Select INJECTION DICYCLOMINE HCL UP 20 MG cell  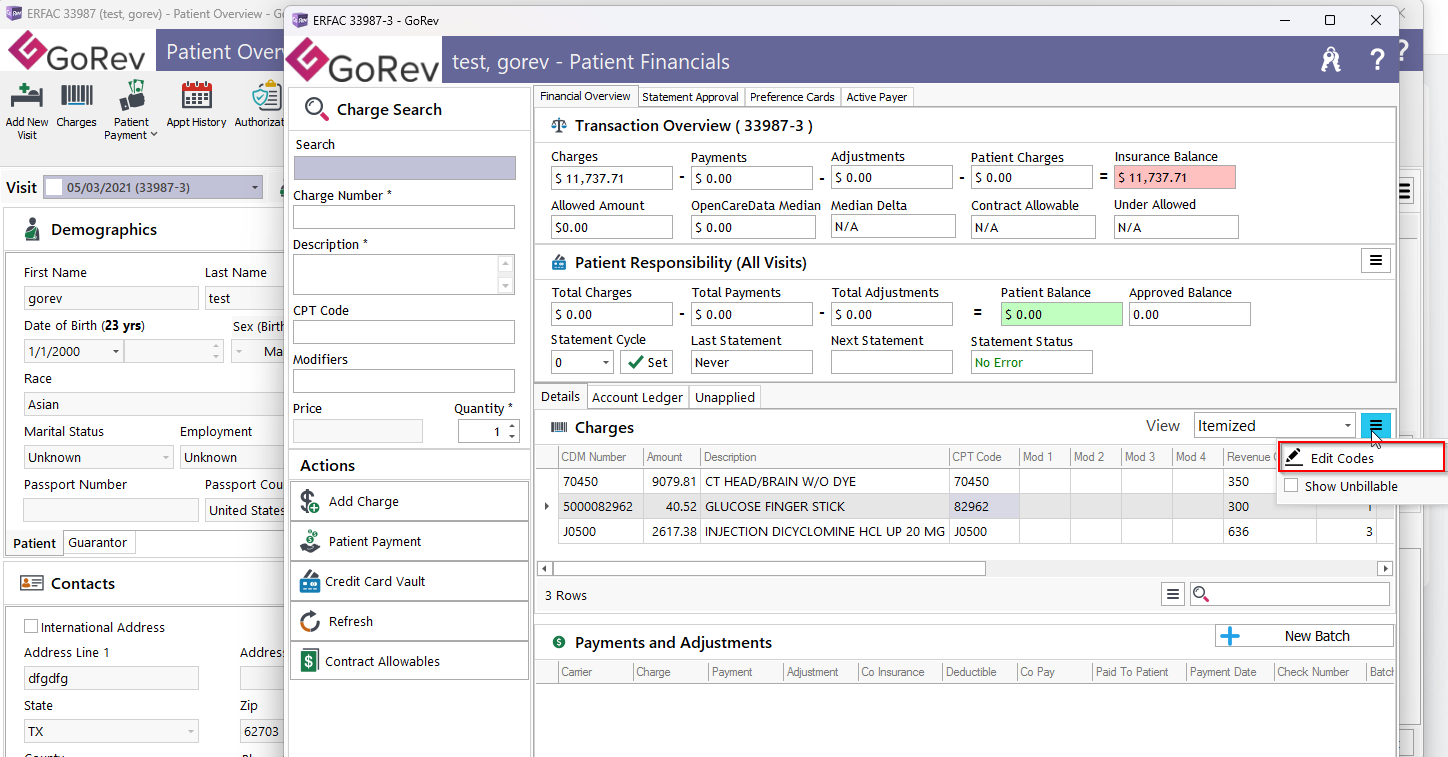click(x=825, y=532)
